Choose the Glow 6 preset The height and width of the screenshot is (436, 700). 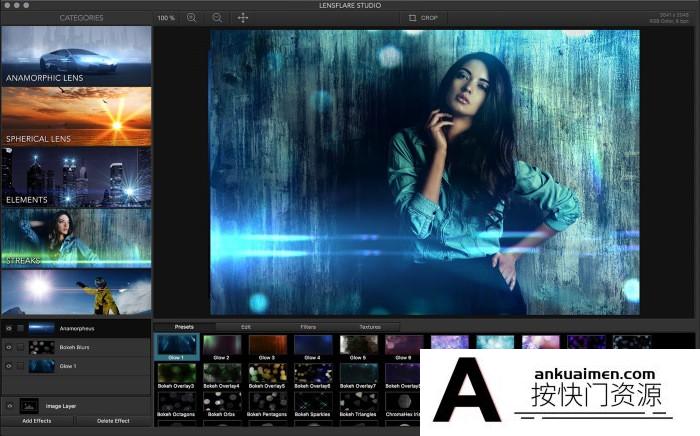[404, 348]
